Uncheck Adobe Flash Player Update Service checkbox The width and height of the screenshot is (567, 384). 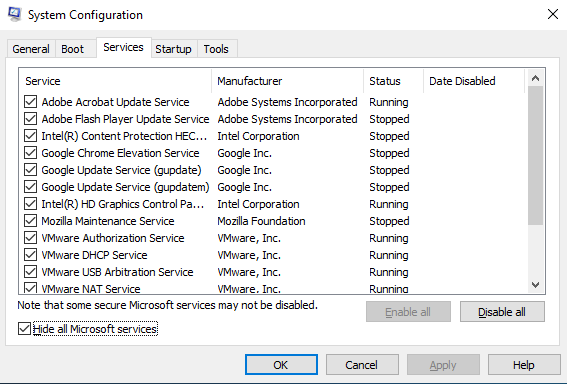[30, 119]
